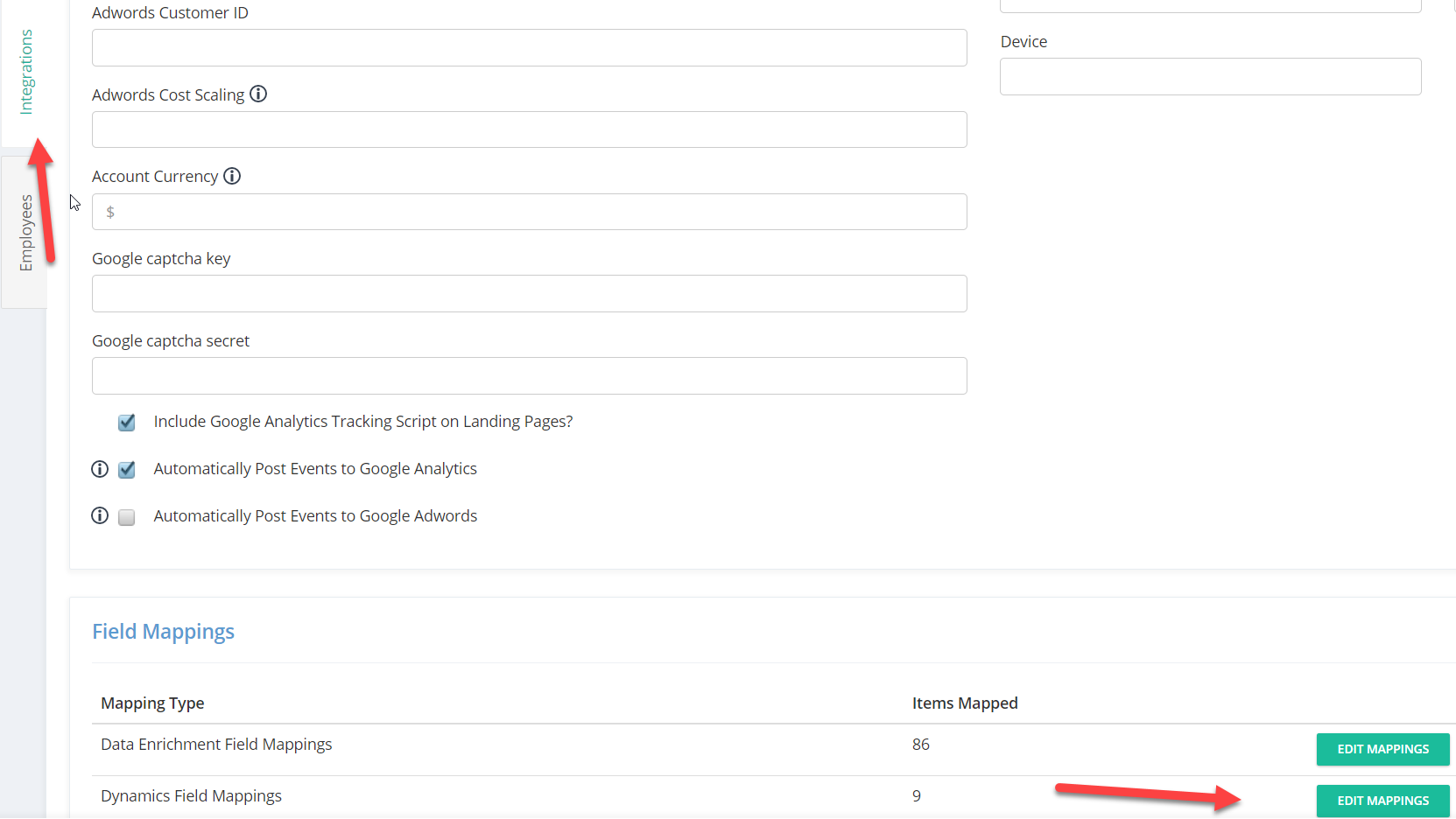
Task: Click info icon next to Adwords Cost Scaling
Action: [x=258, y=94]
